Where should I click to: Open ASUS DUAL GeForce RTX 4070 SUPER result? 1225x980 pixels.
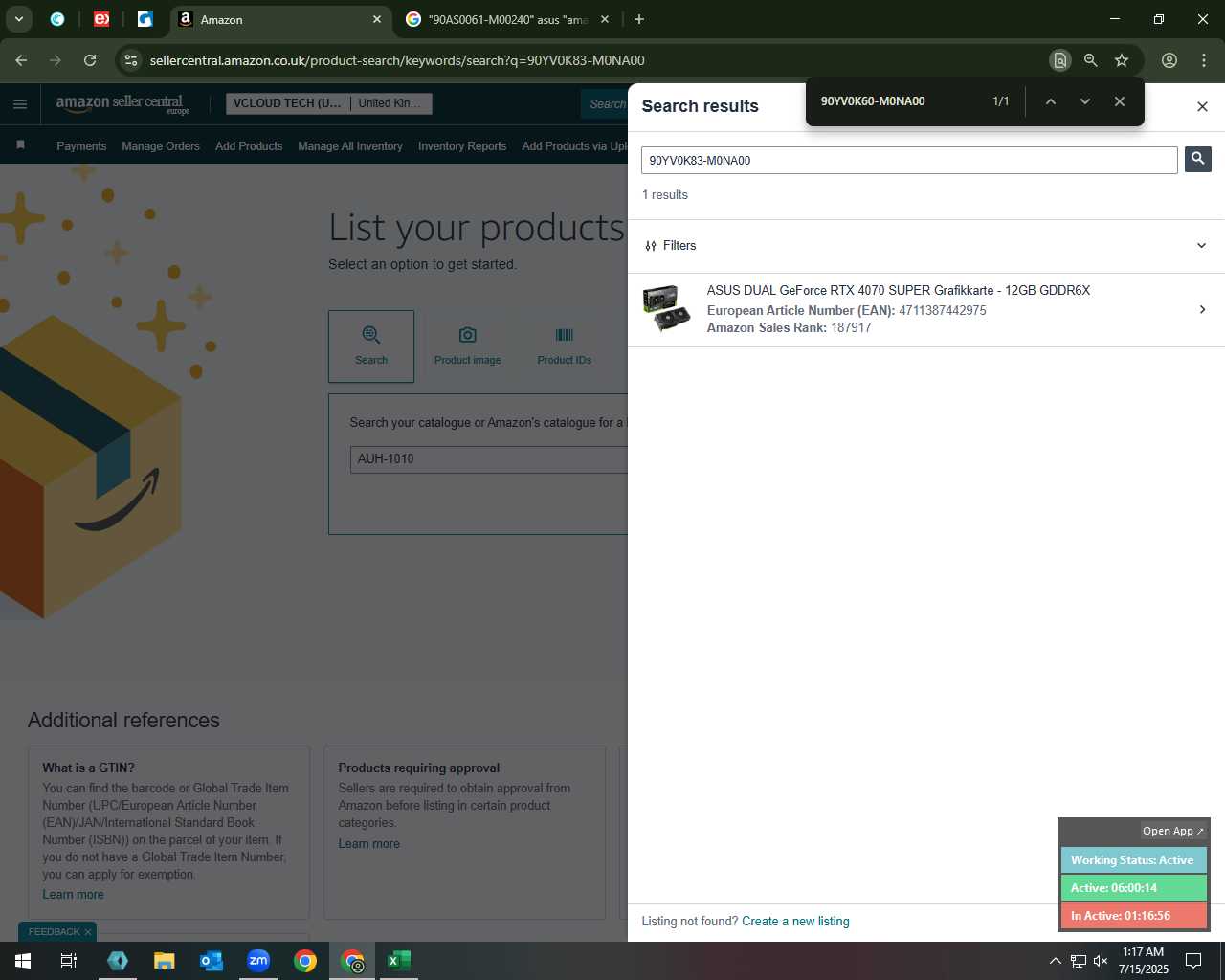click(x=898, y=290)
